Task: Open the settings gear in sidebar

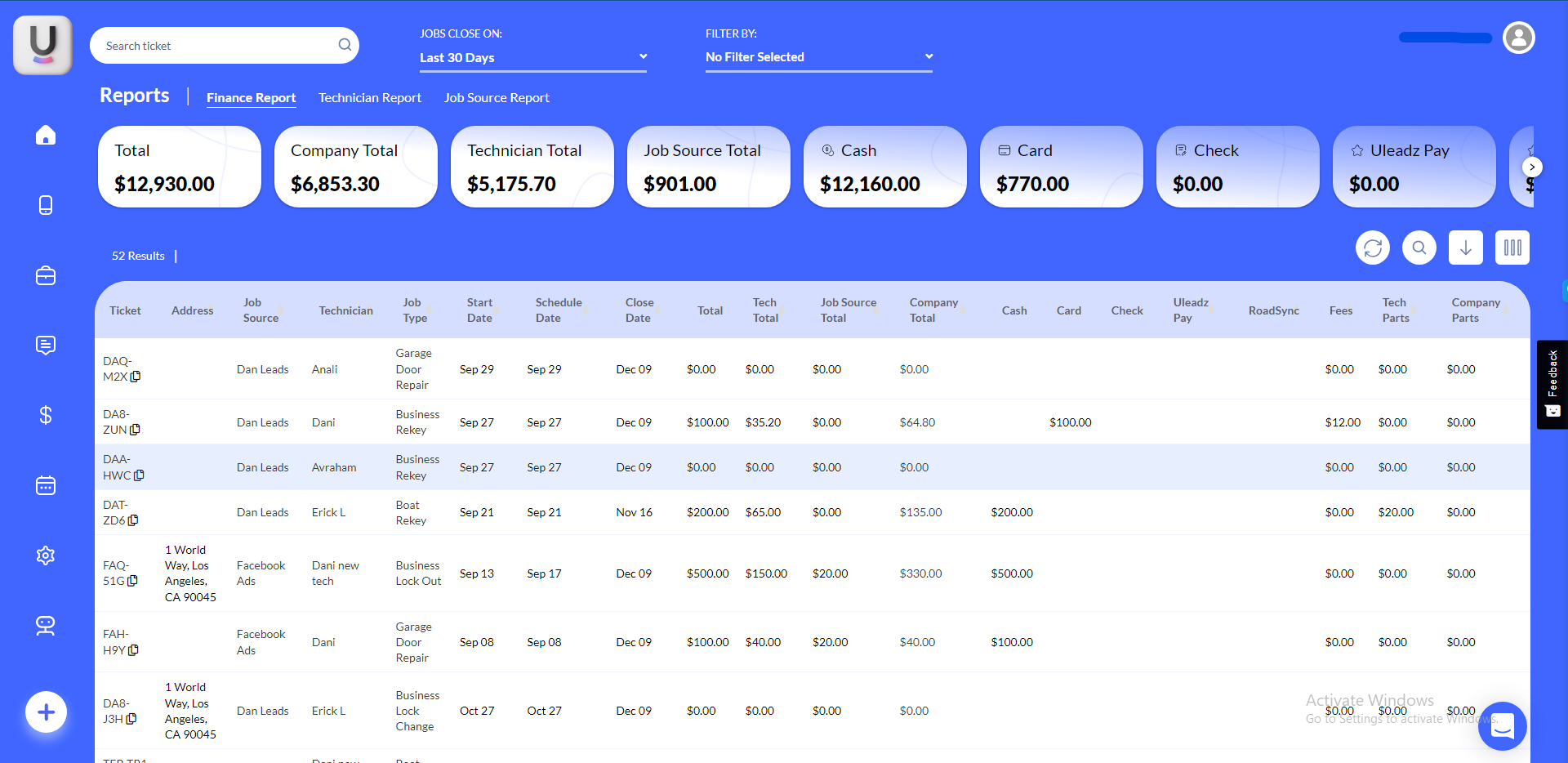Action: point(46,556)
